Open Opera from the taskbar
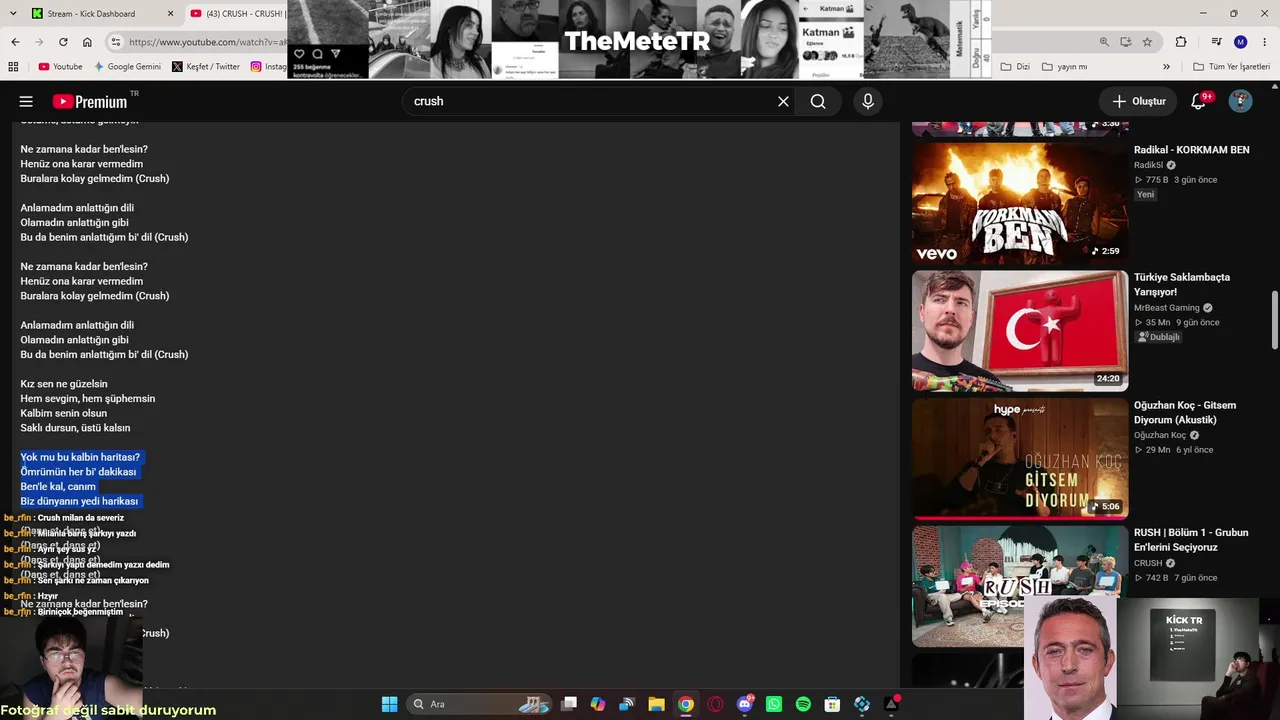Screen dimensions: 1280x720 715,704
